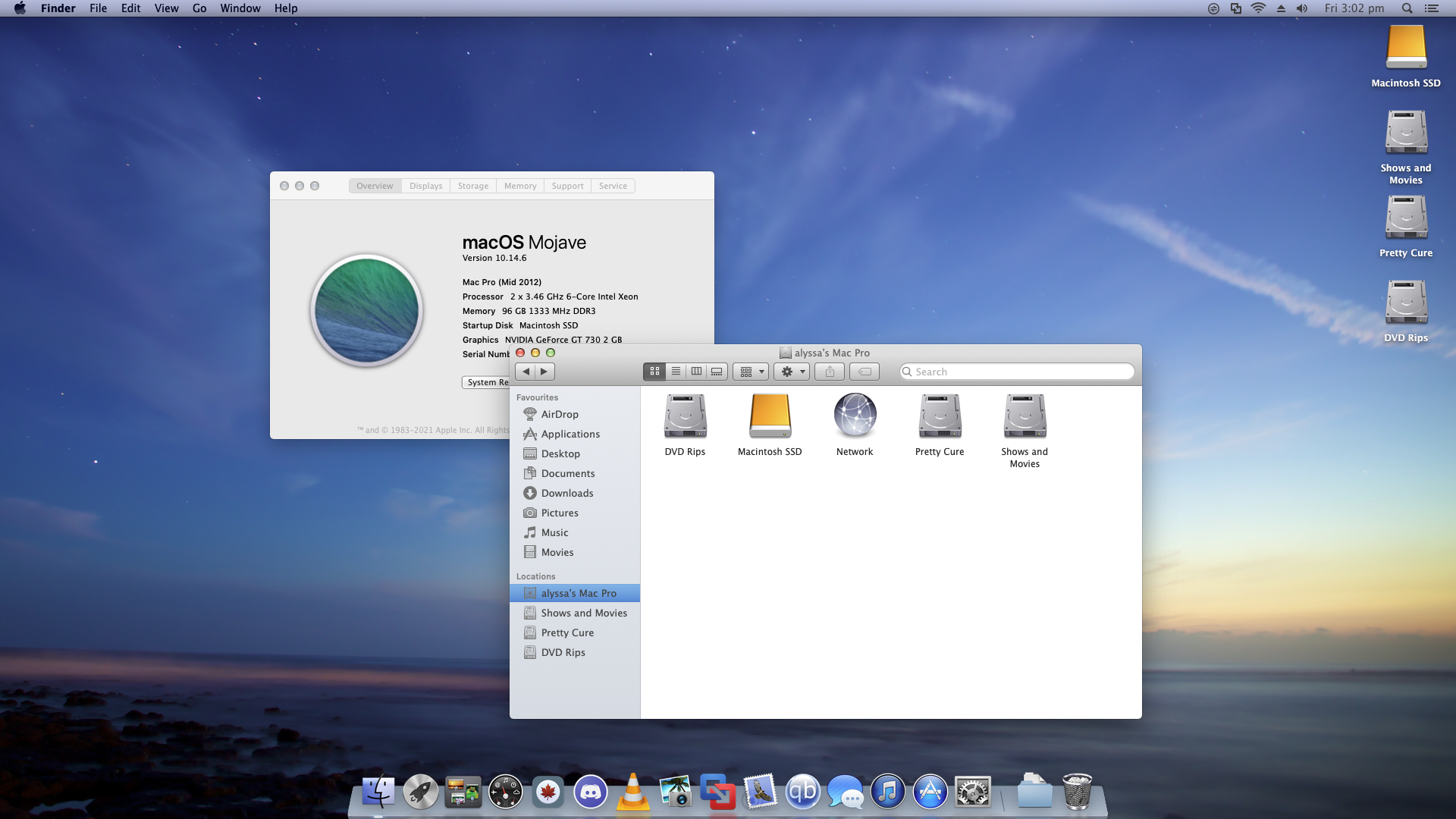The image size is (1456, 819).
Task: Open the Window menu
Action: click(x=240, y=8)
